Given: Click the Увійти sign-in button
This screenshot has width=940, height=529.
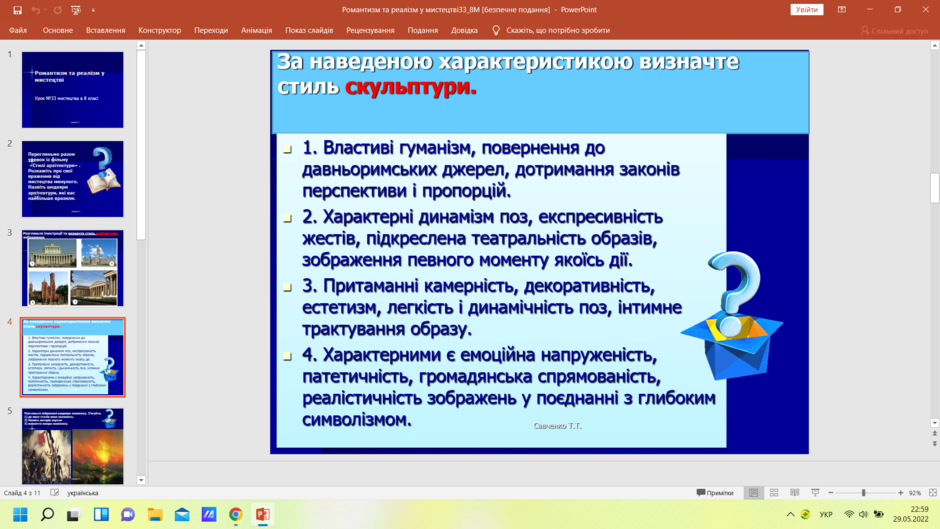Looking at the screenshot, I should 807,10.
